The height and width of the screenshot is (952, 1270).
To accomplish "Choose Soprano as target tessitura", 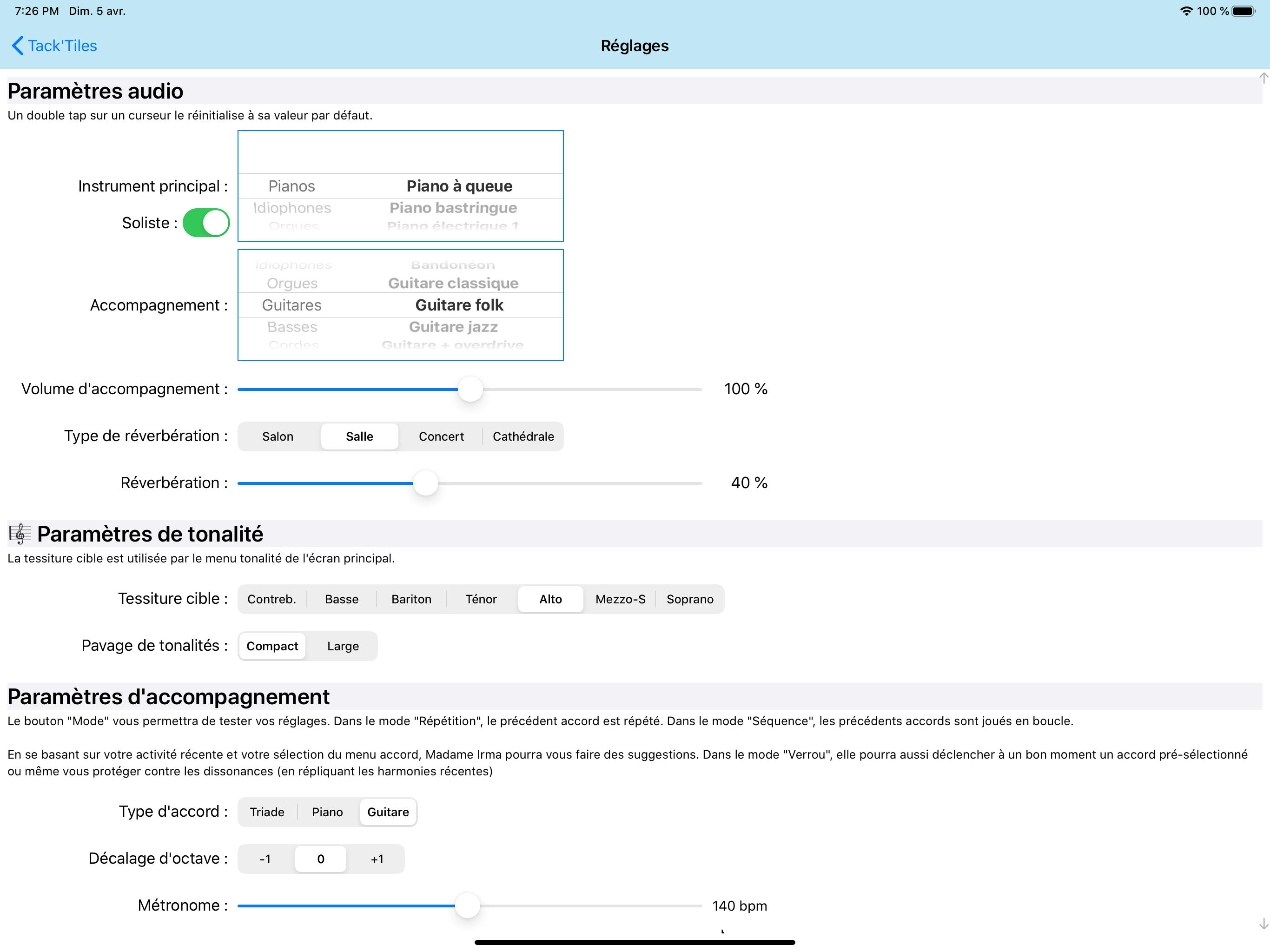I will (689, 599).
